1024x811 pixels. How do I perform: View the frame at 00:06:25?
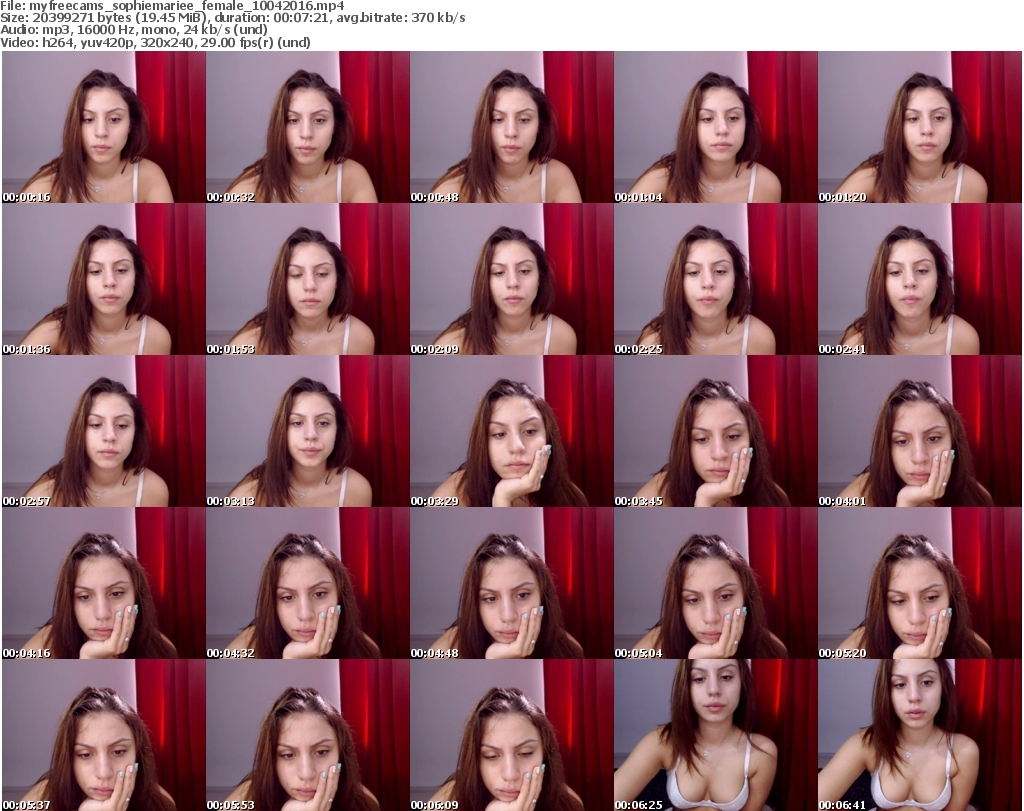(x=716, y=735)
